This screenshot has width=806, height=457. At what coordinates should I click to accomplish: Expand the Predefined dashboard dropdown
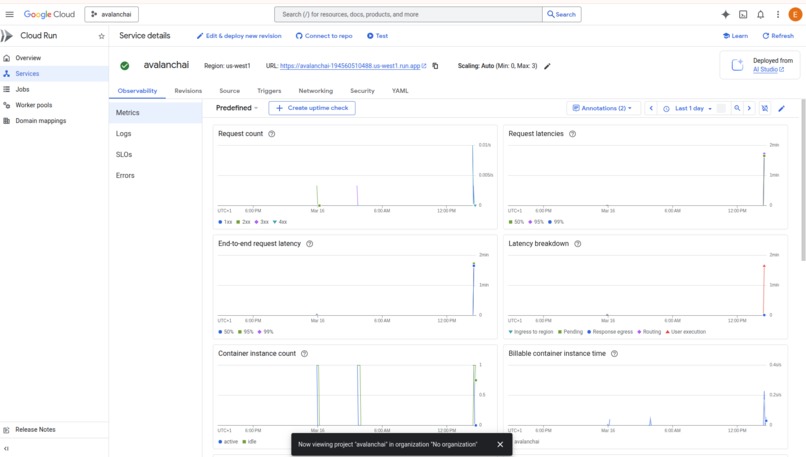pyautogui.click(x=237, y=108)
